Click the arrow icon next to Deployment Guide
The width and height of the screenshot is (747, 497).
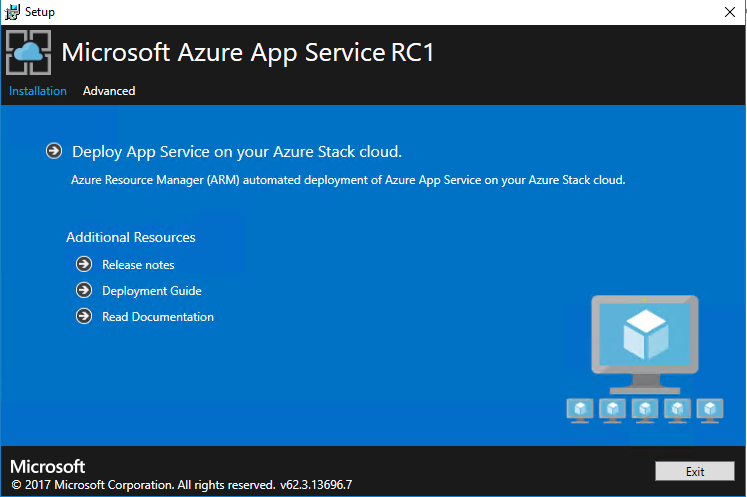point(84,290)
